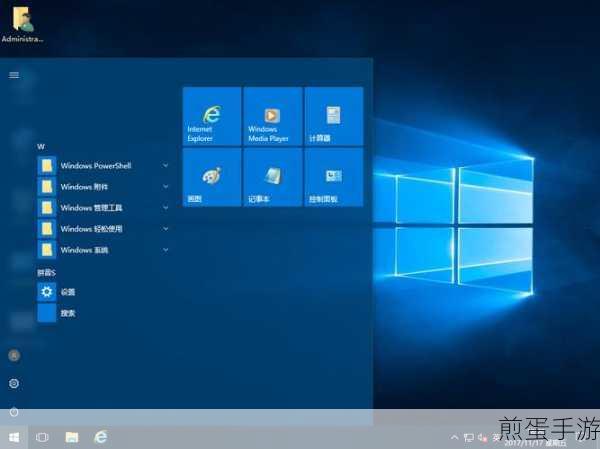Open the 画图 Paint tile
The width and height of the screenshot is (600, 449).
[212, 177]
